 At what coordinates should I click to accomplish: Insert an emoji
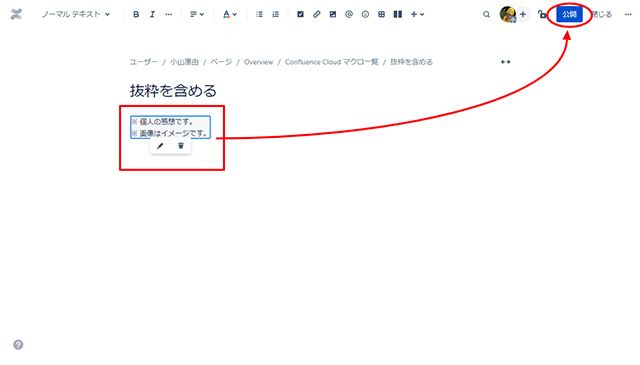(365, 14)
